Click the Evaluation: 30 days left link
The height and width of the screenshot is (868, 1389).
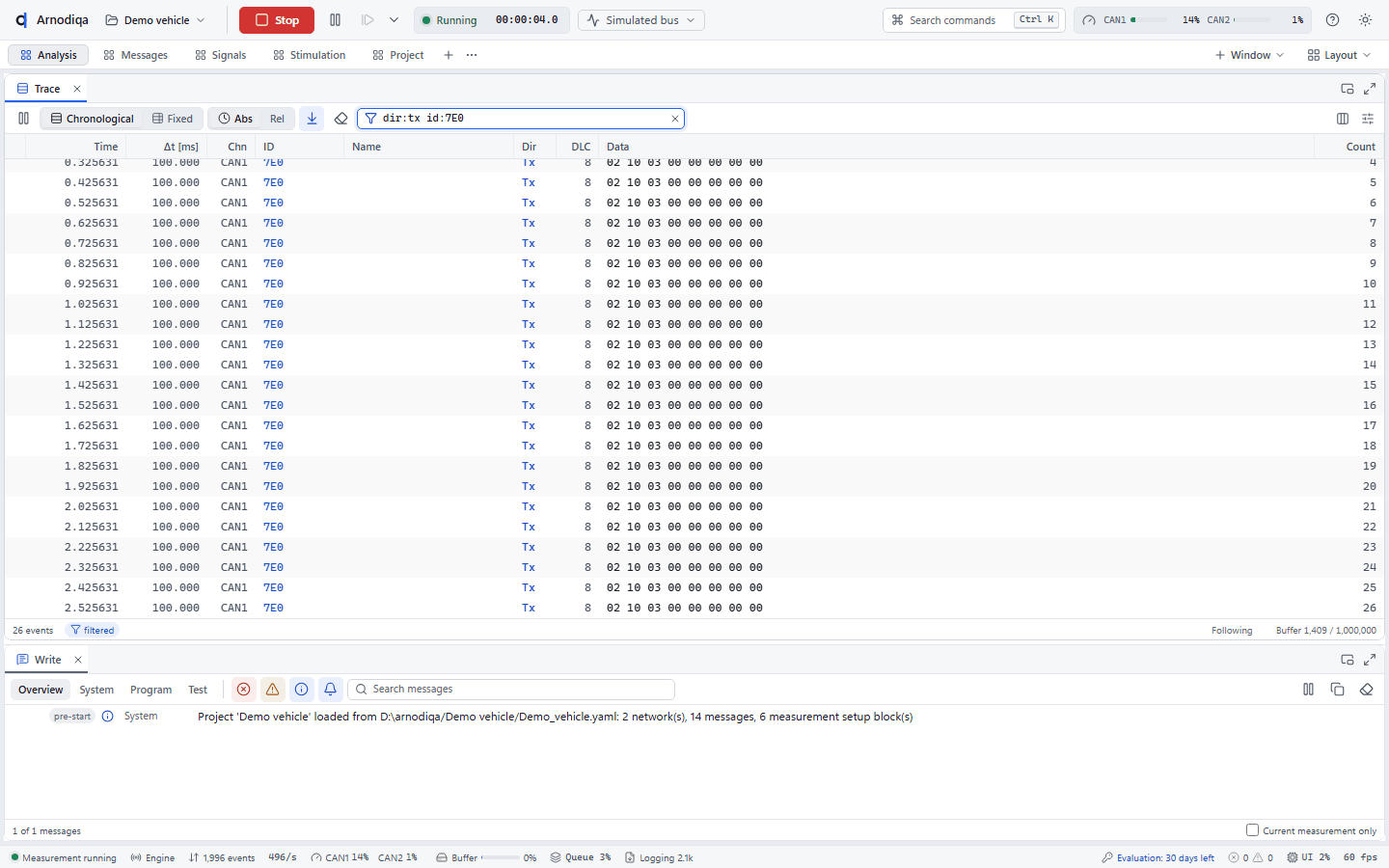tap(1158, 857)
